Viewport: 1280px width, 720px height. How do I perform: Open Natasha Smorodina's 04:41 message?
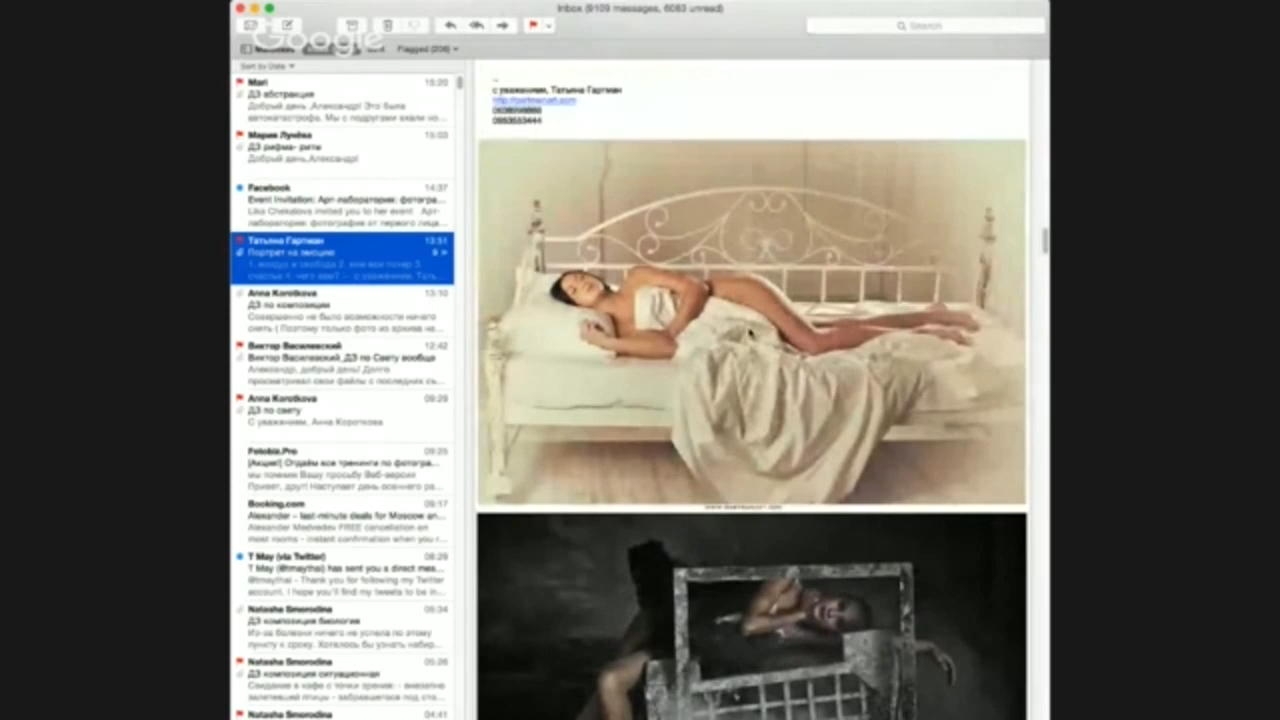pyautogui.click(x=343, y=714)
